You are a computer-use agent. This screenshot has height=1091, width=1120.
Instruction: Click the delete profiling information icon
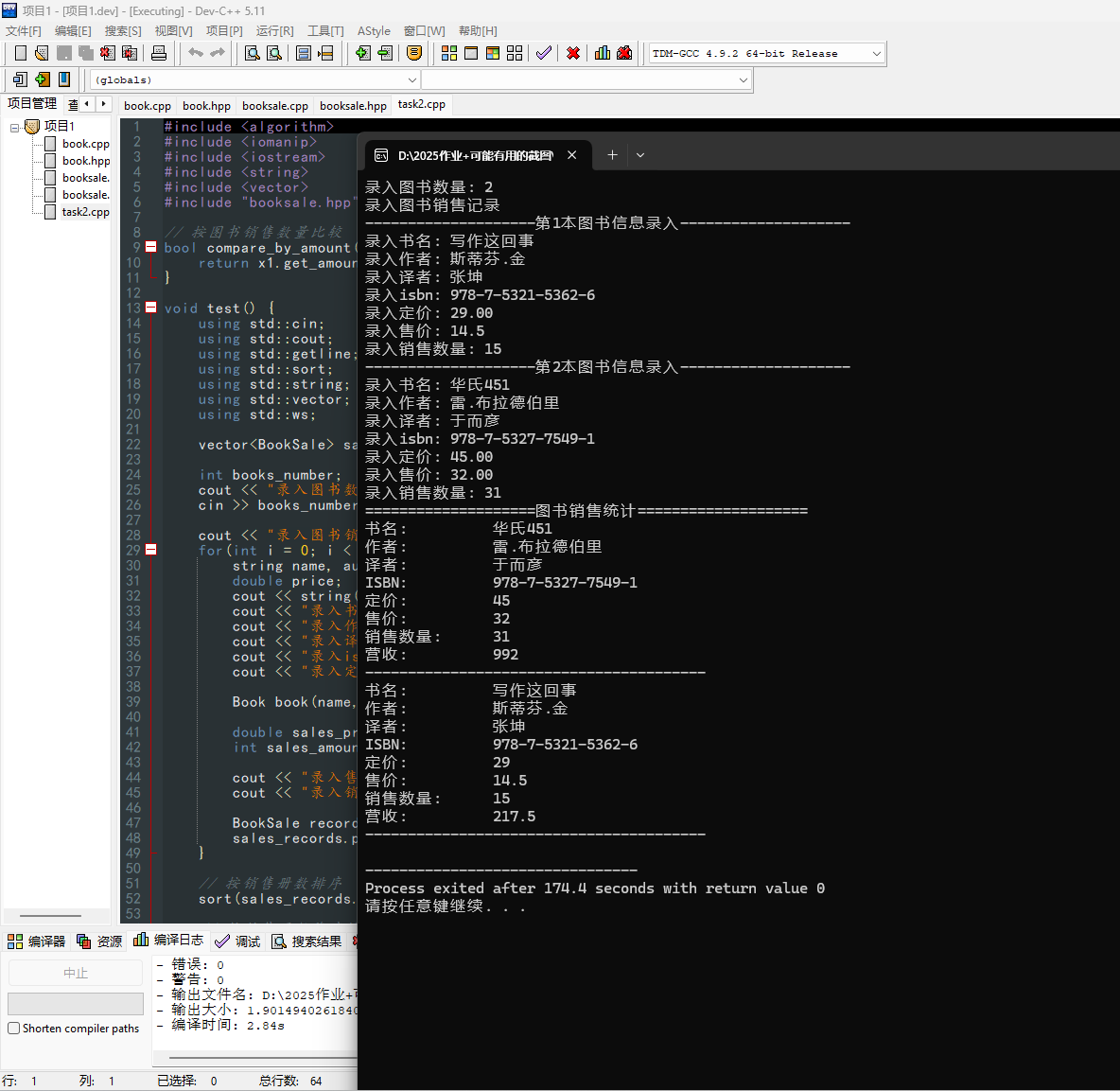pos(624,53)
